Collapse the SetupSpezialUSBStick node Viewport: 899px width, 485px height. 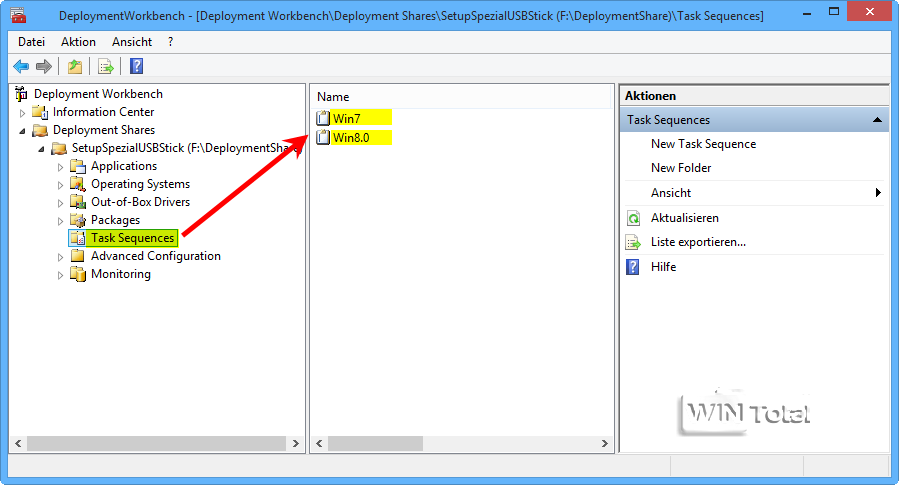(41, 149)
